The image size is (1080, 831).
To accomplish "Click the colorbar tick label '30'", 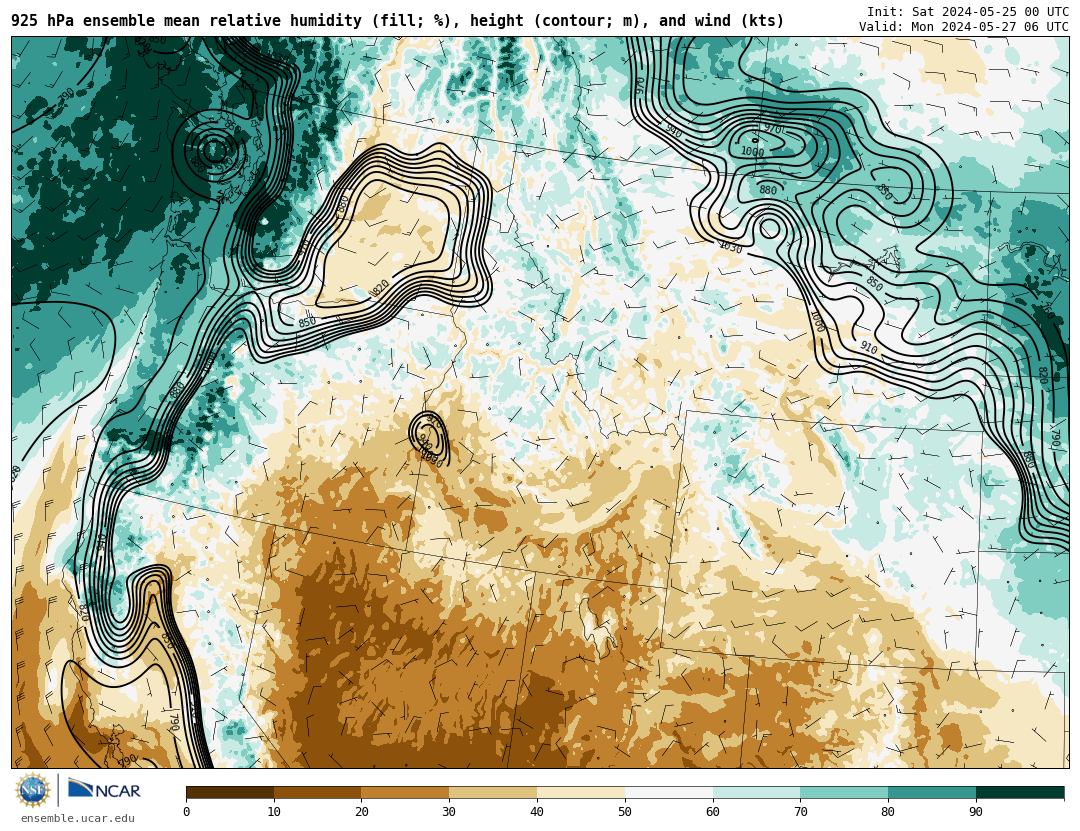I will click(x=449, y=812).
